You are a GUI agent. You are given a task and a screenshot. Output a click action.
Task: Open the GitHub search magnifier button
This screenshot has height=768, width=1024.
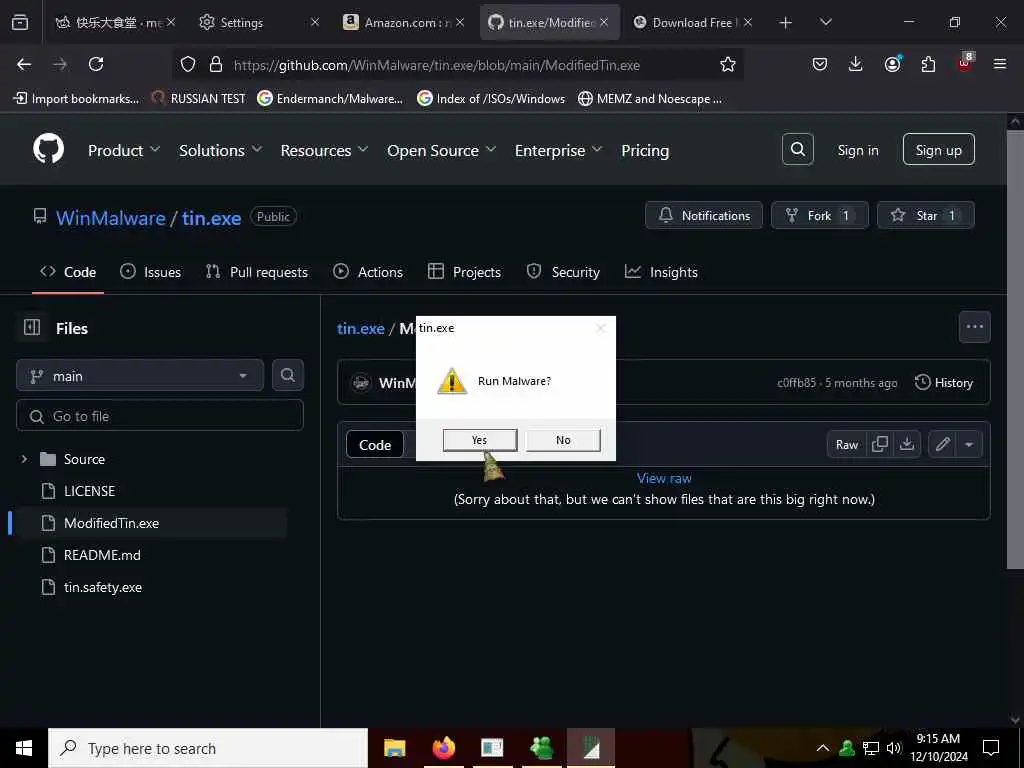click(x=797, y=150)
